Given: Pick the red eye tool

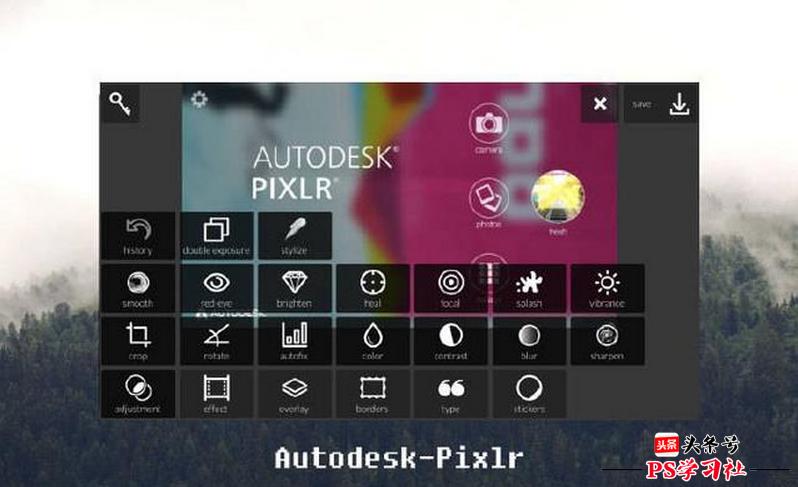Looking at the screenshot, I should [216, 288].
